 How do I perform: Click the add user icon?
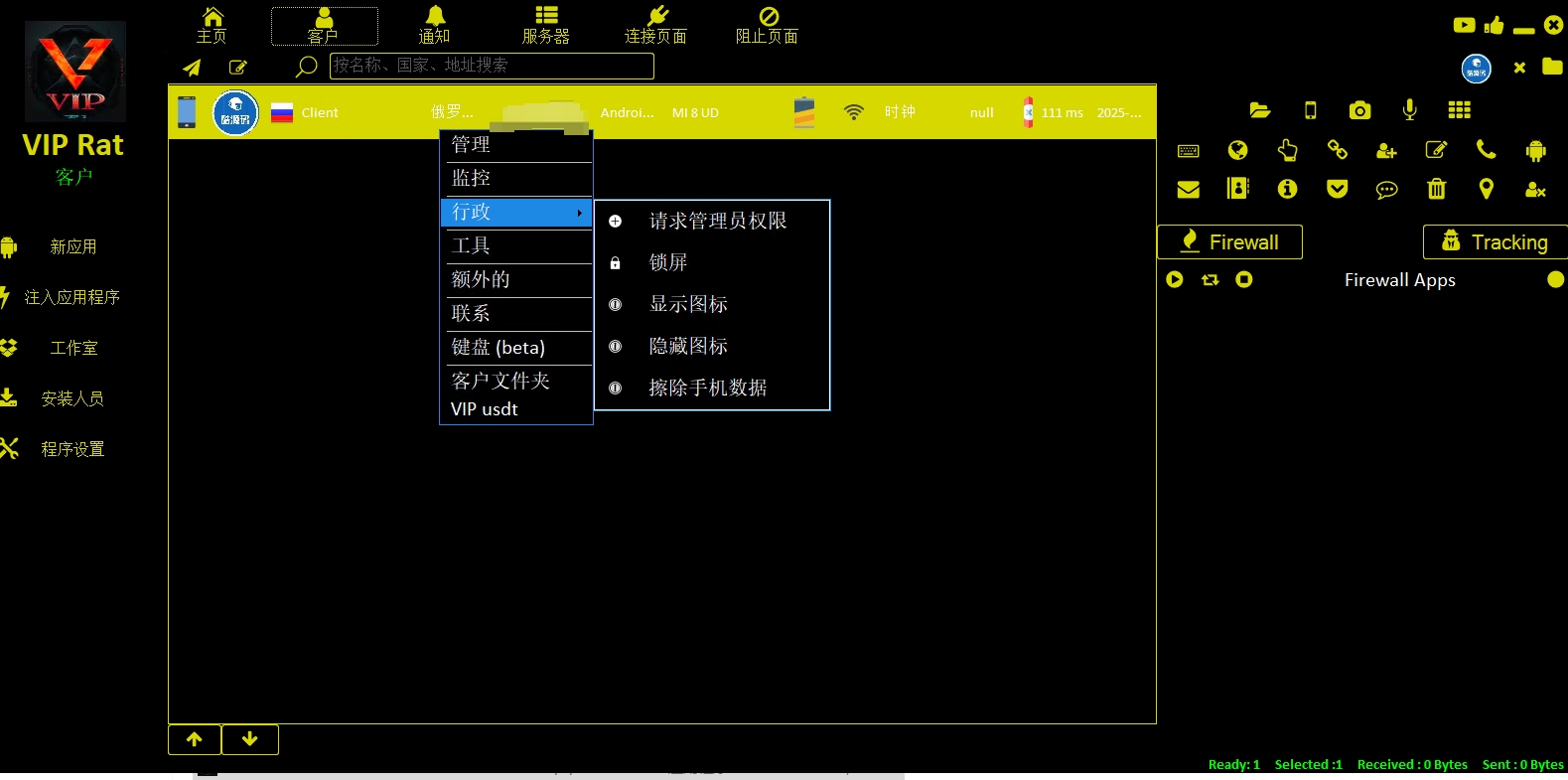pyautogui.click(x=1386, y=151)
